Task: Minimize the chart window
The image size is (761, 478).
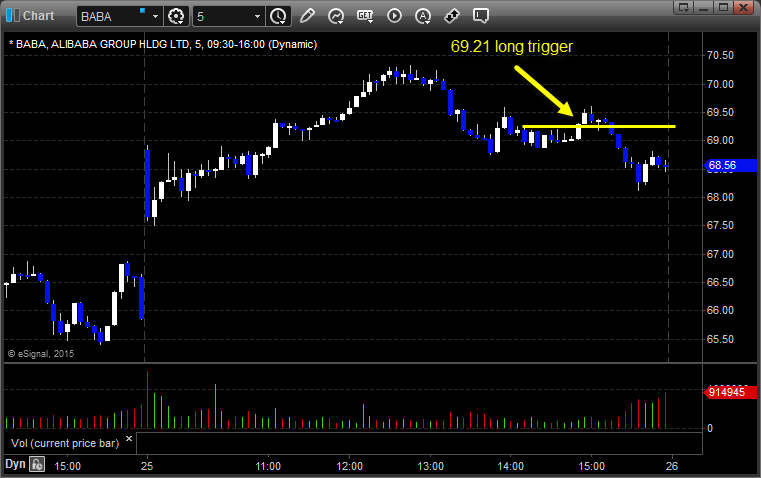Action: coord(704,7)
